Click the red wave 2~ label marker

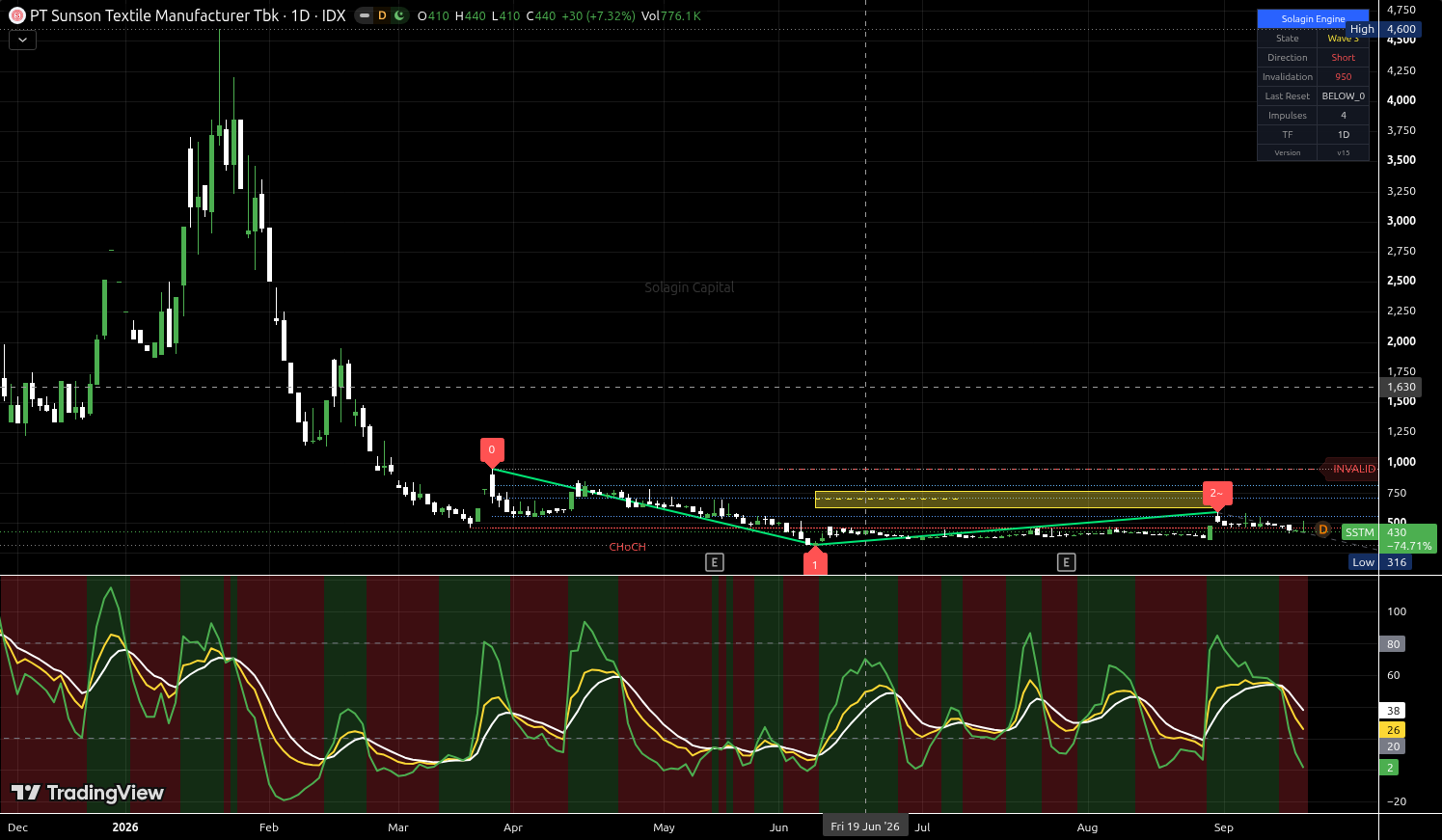click(1217, 495)
